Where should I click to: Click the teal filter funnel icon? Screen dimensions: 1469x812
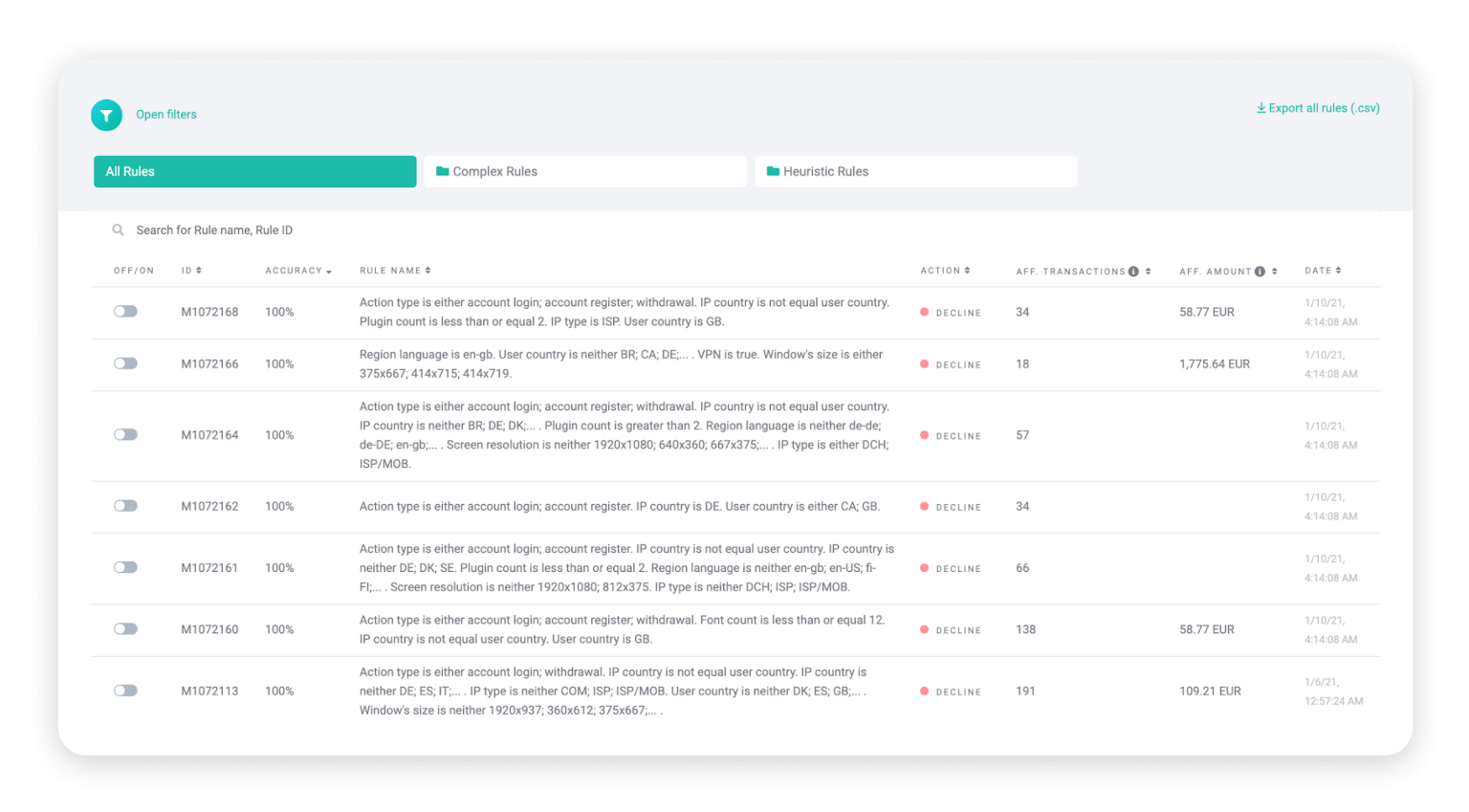pyautogui.click(x=106, y=116)
